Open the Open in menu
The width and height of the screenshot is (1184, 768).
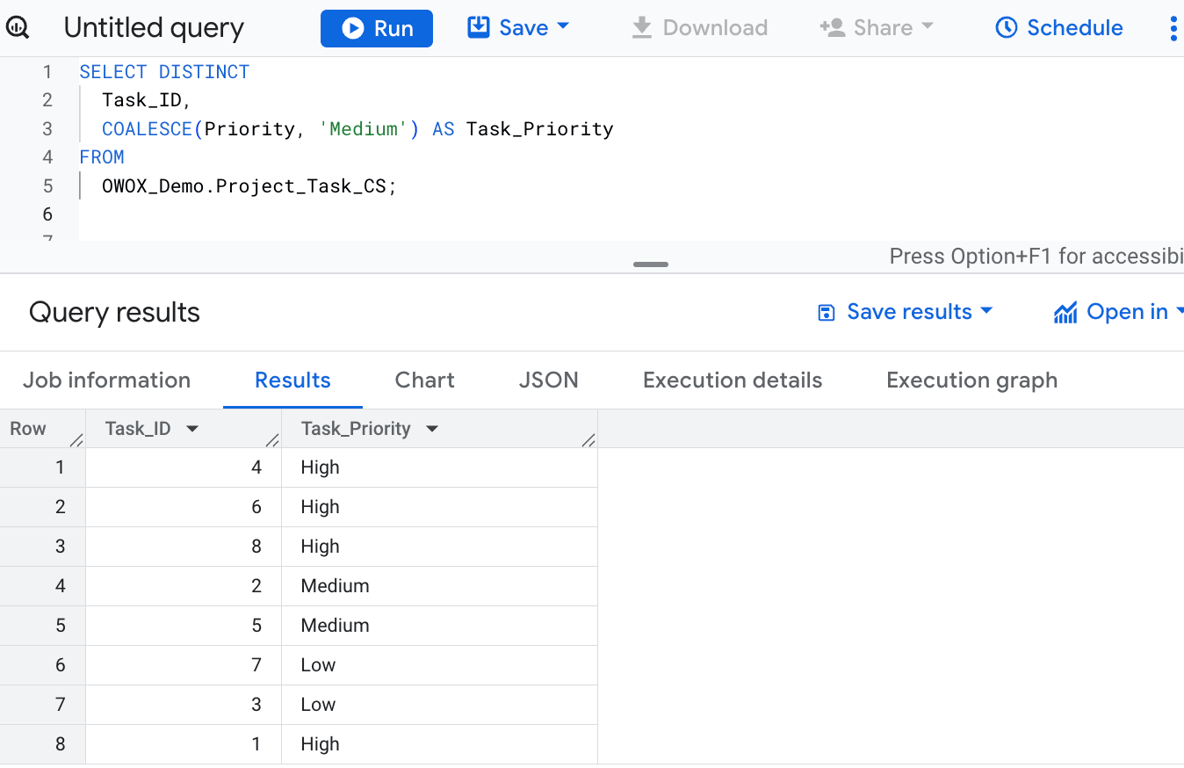[1118, 312]
